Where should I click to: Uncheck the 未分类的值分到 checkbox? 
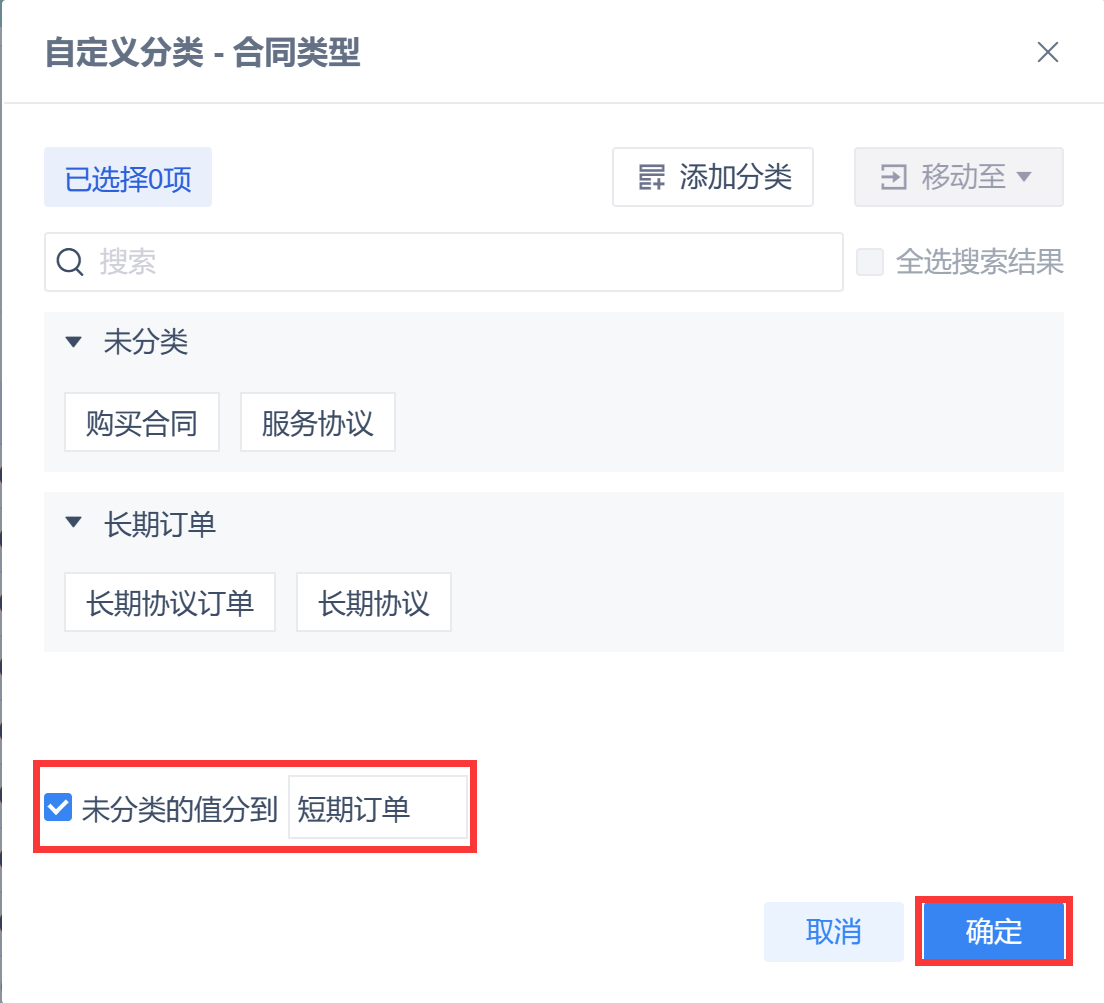point(59,808)
